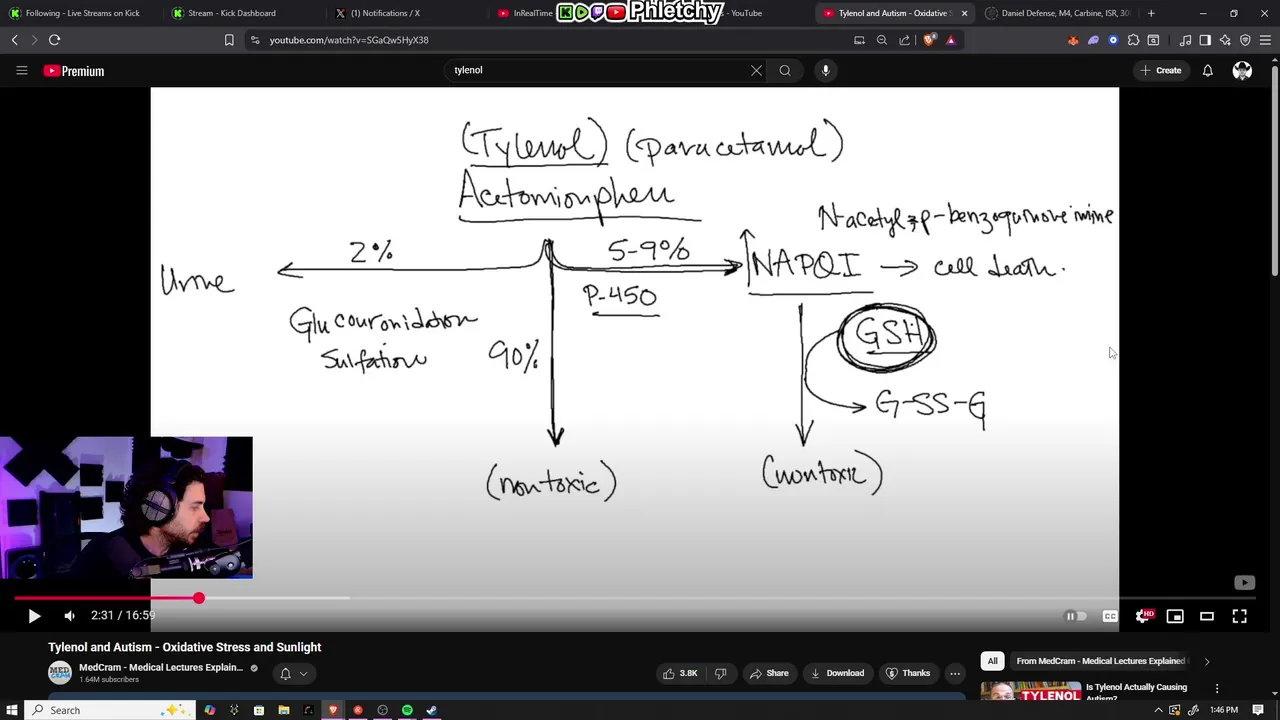
Task: Open the Create menu
Action: (x=1160, y=70)
